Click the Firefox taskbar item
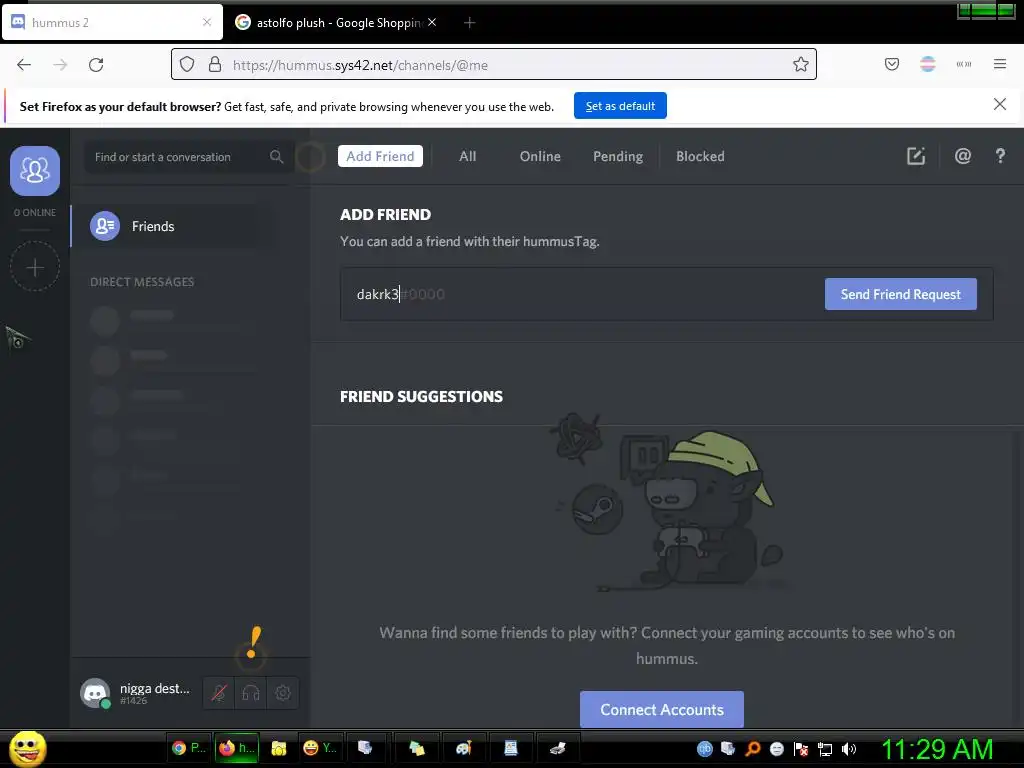Viewport: 1024px width, 768px height. [237, 748]
